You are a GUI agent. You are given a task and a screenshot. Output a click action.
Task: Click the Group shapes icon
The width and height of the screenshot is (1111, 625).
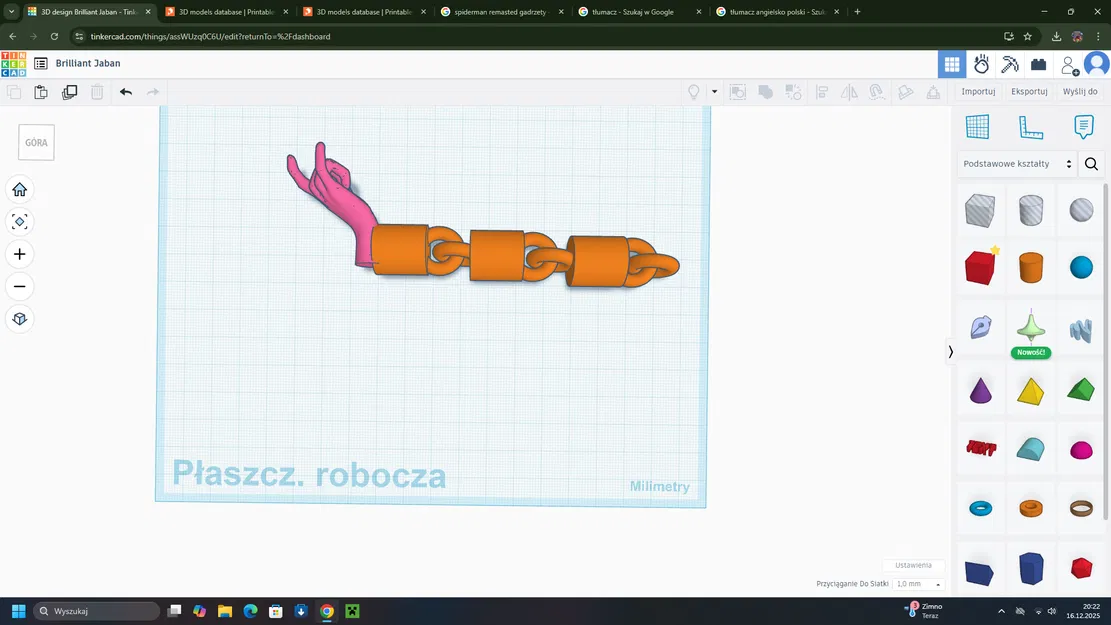pos(738,91)
